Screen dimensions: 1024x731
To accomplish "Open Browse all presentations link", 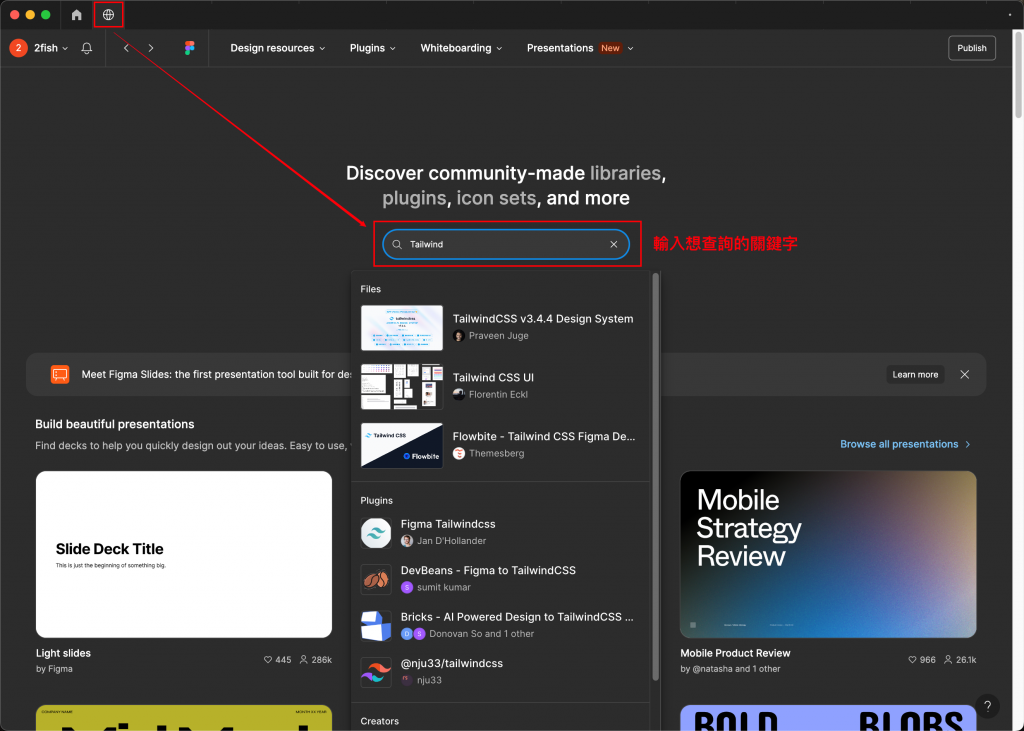I will (x=906, y=444).
